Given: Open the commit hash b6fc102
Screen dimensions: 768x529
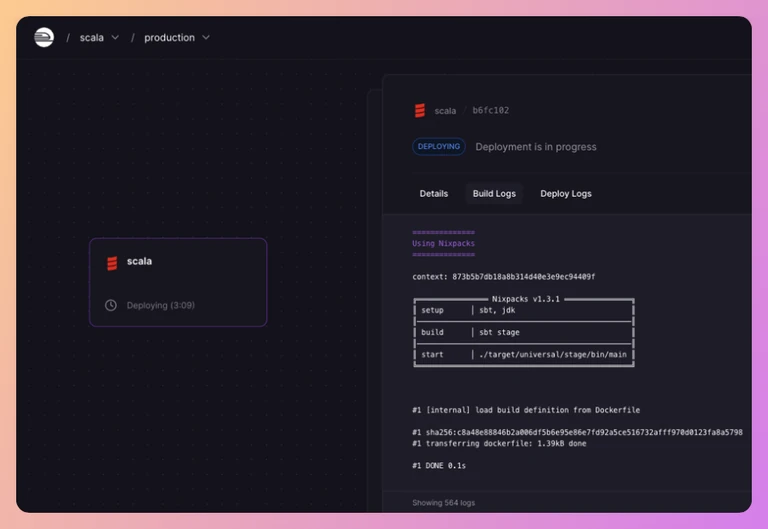Looking at the screenshot, I should tap(490, 110).
